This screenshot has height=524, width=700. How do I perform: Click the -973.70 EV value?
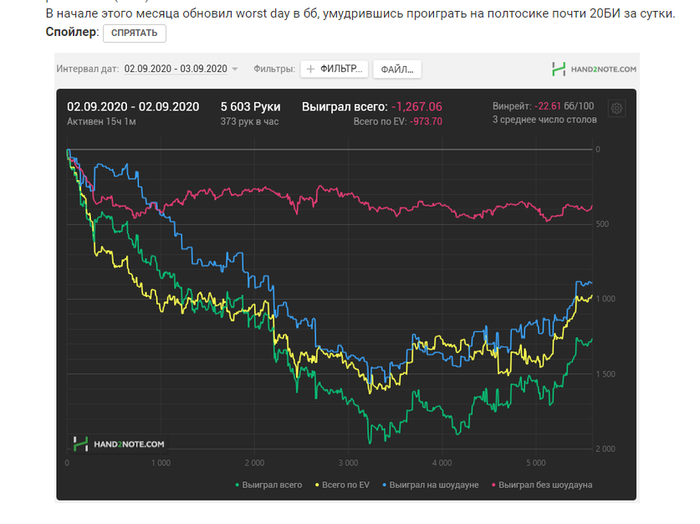[426, 121]
